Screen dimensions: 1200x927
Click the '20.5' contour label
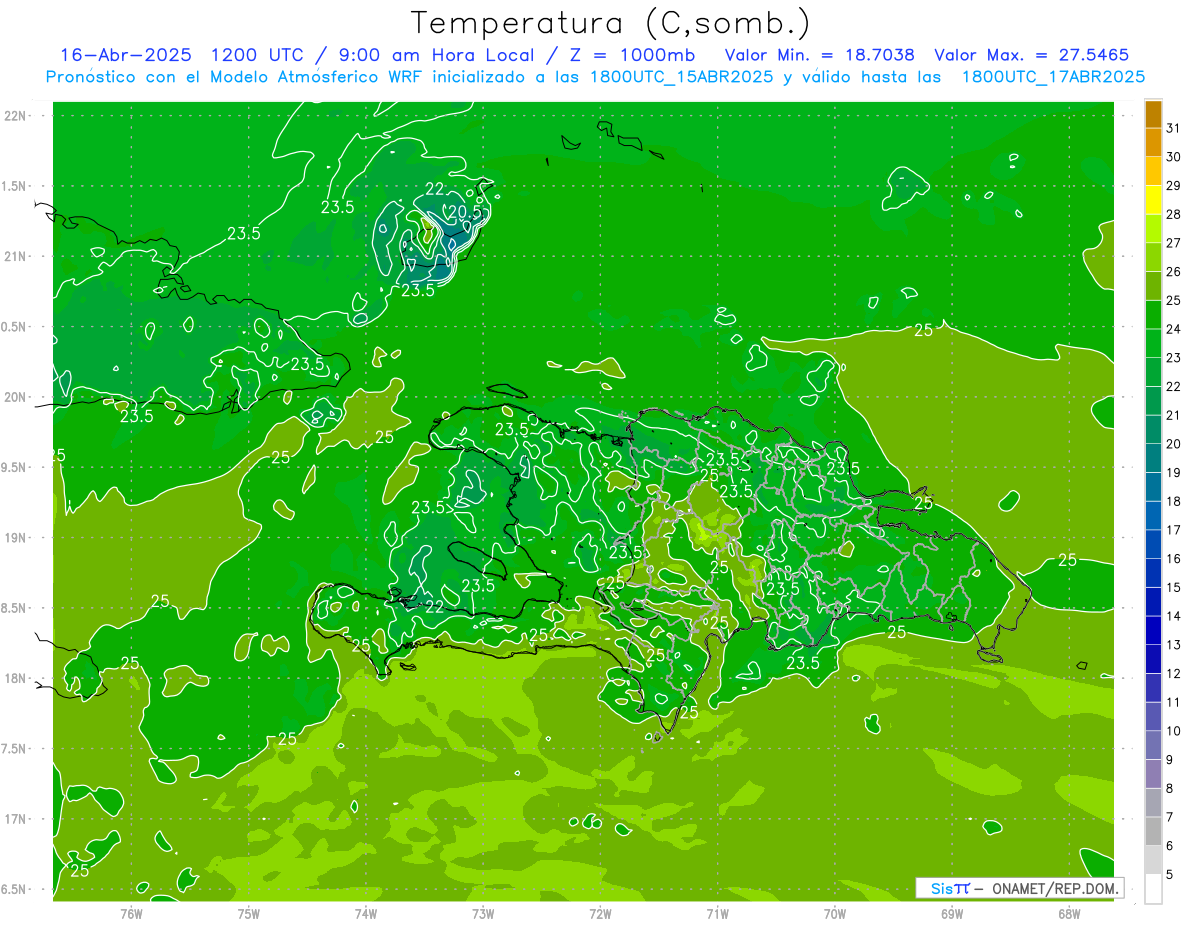click(467, 212)
